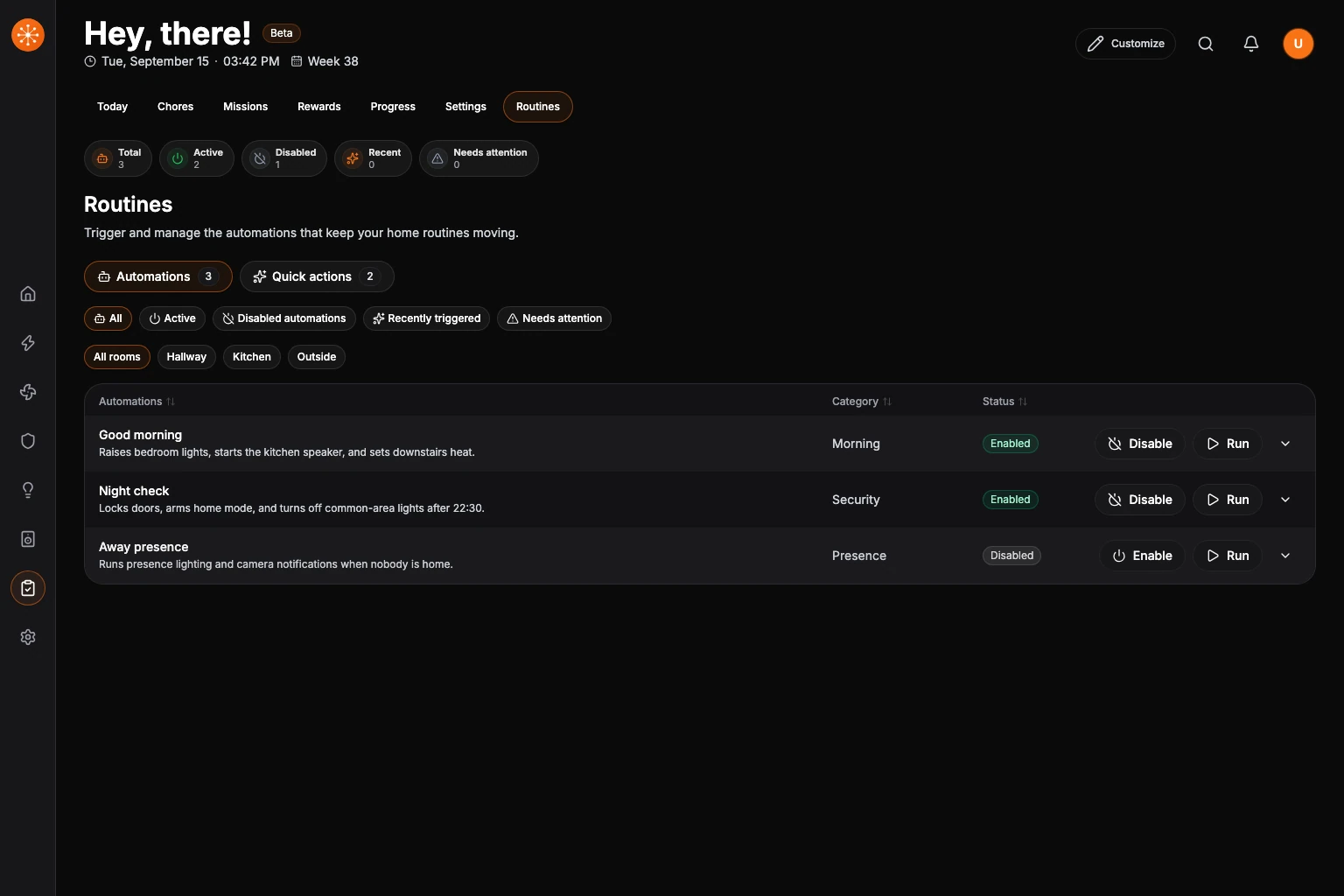Screen dimensions: 1344x896
Task: Switch to the Missions tab
Action: pos(245,107)
